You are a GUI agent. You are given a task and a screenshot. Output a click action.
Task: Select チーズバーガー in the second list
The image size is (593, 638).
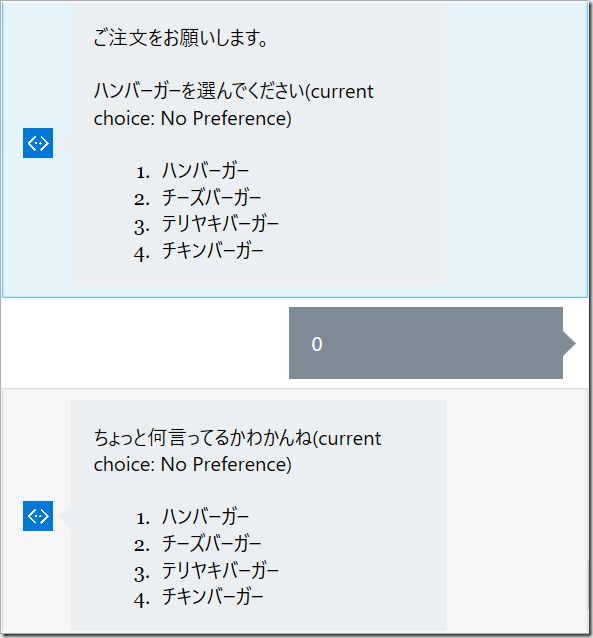coord(211,544)
